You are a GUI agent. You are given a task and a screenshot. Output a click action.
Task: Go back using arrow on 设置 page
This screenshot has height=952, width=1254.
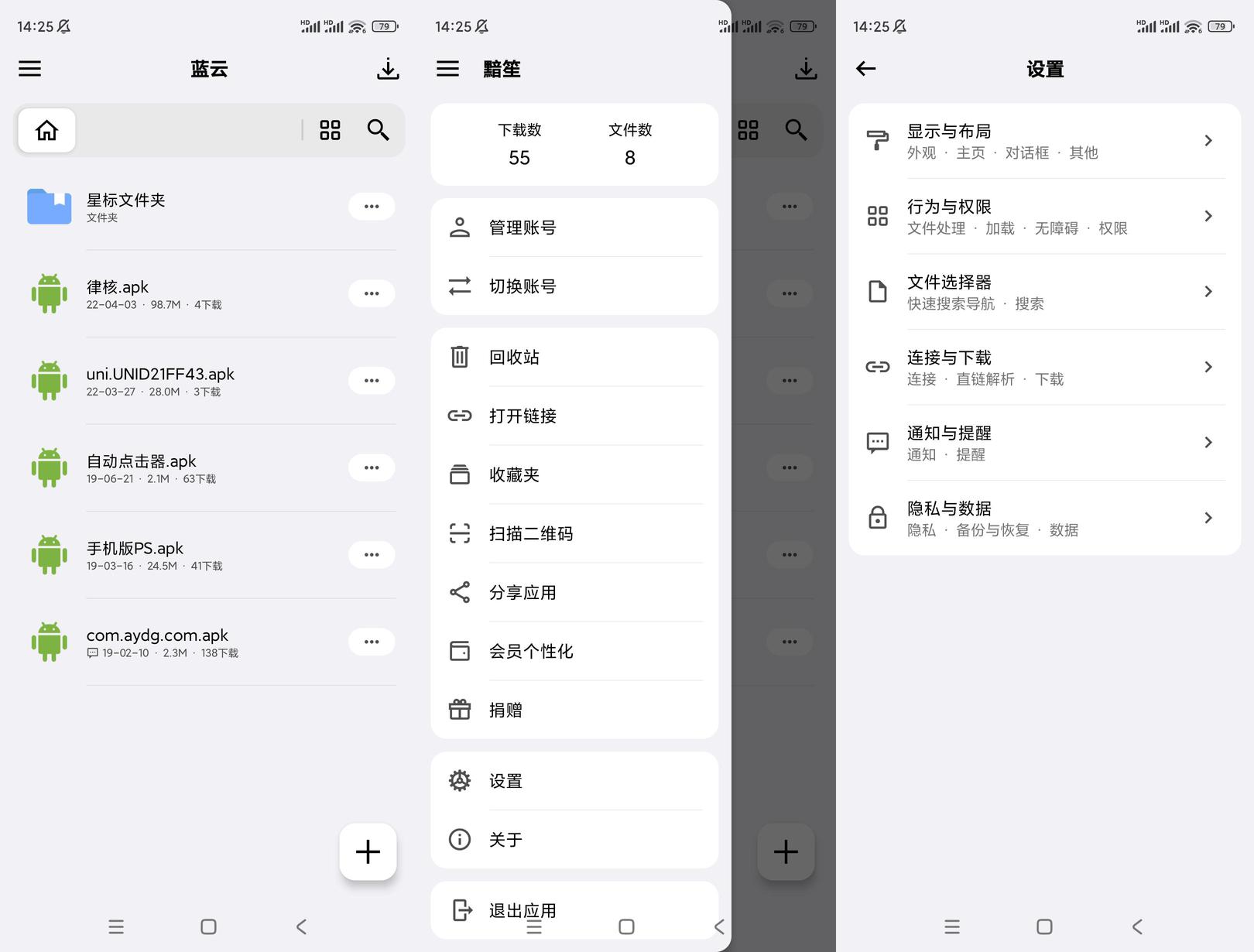866,69
